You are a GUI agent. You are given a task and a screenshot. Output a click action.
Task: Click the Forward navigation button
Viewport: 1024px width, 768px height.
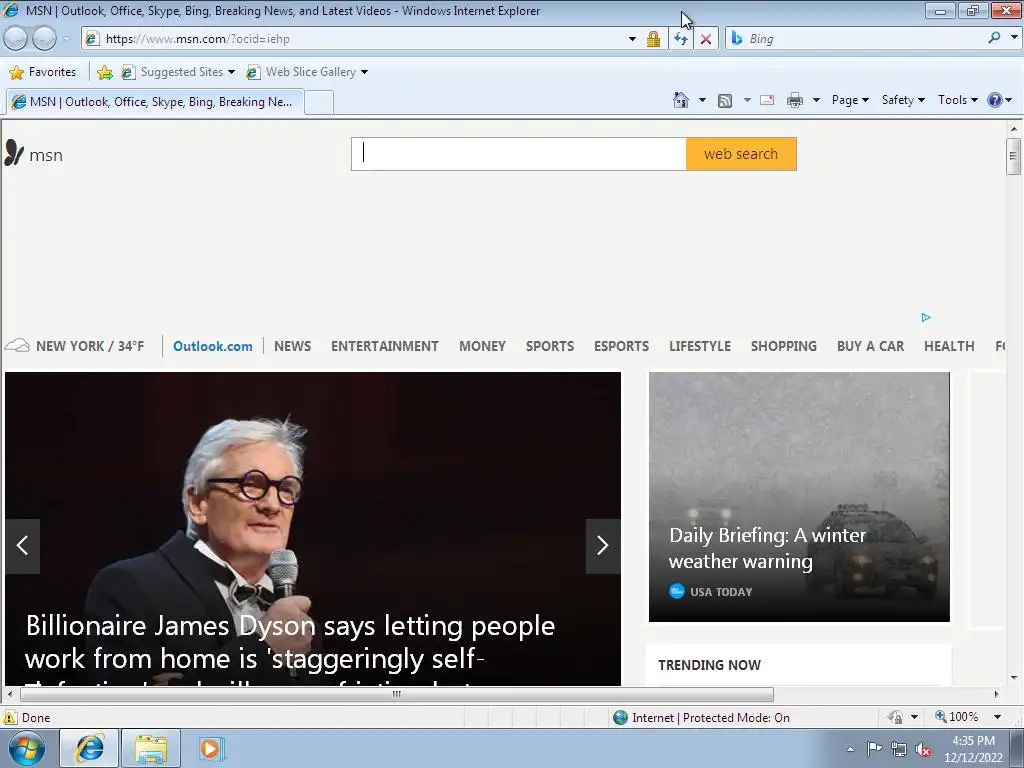44,39
